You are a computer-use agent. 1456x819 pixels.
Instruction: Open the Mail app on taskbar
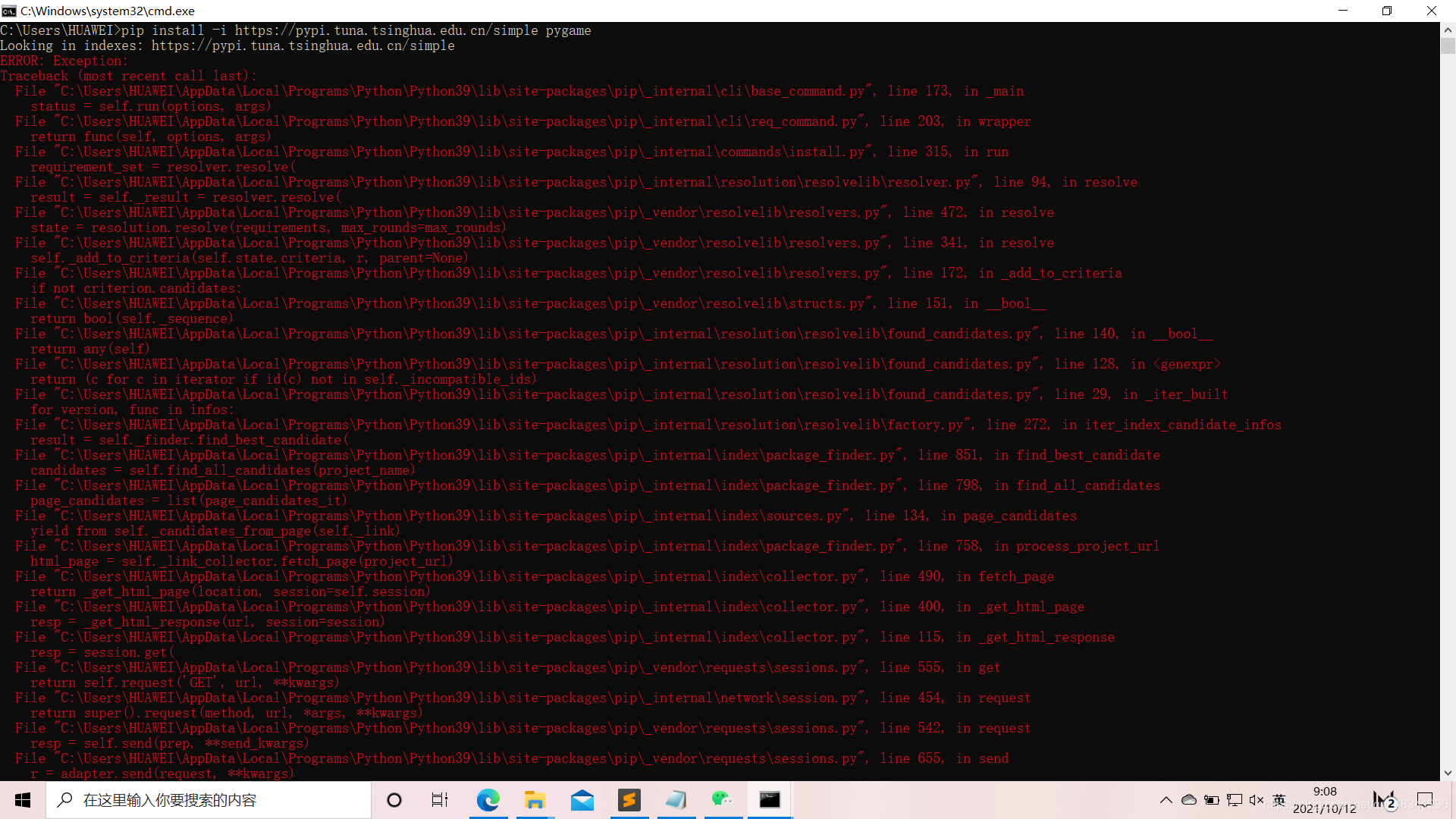click(582, 800)
